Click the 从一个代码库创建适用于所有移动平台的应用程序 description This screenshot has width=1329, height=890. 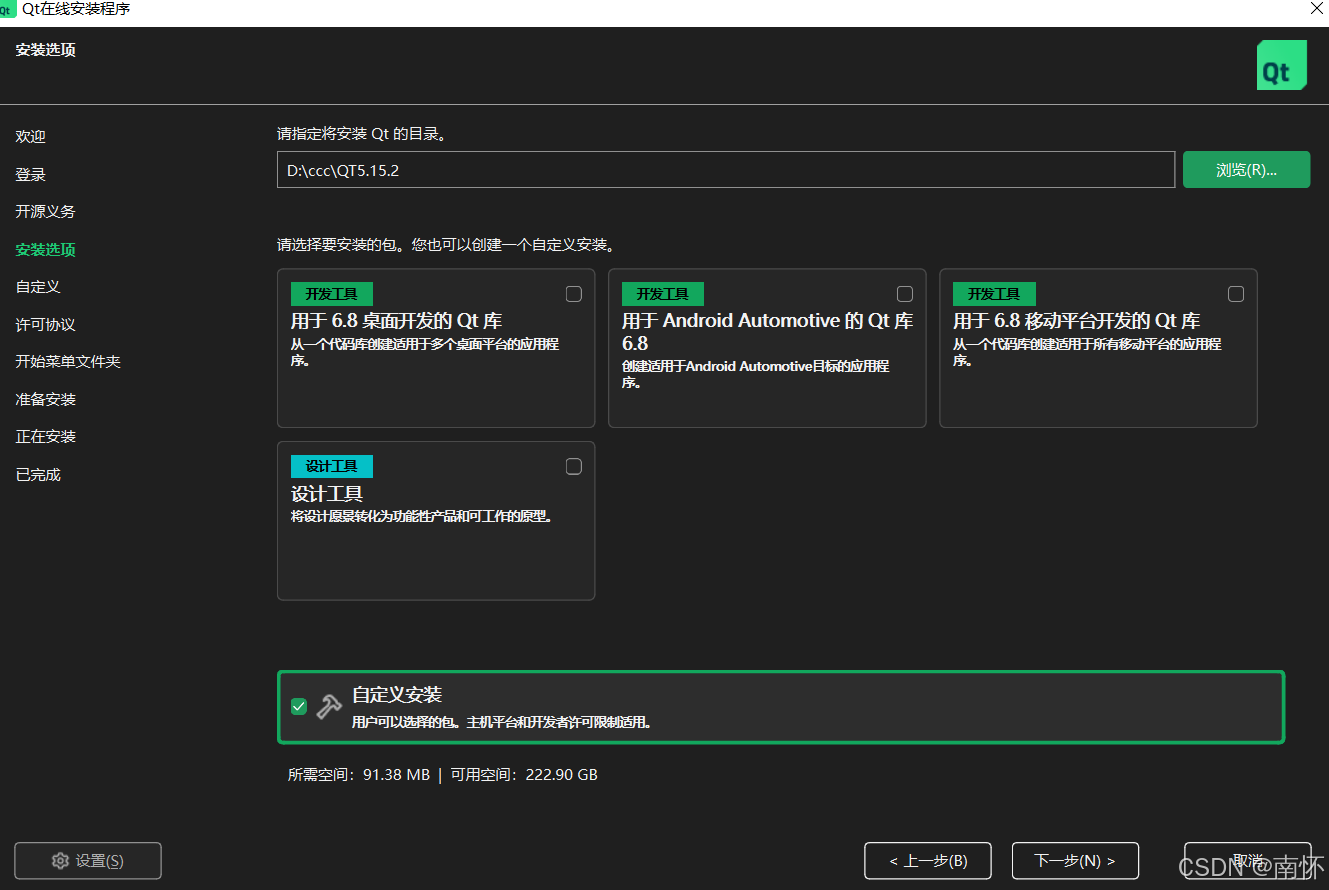pos(1087,352)
